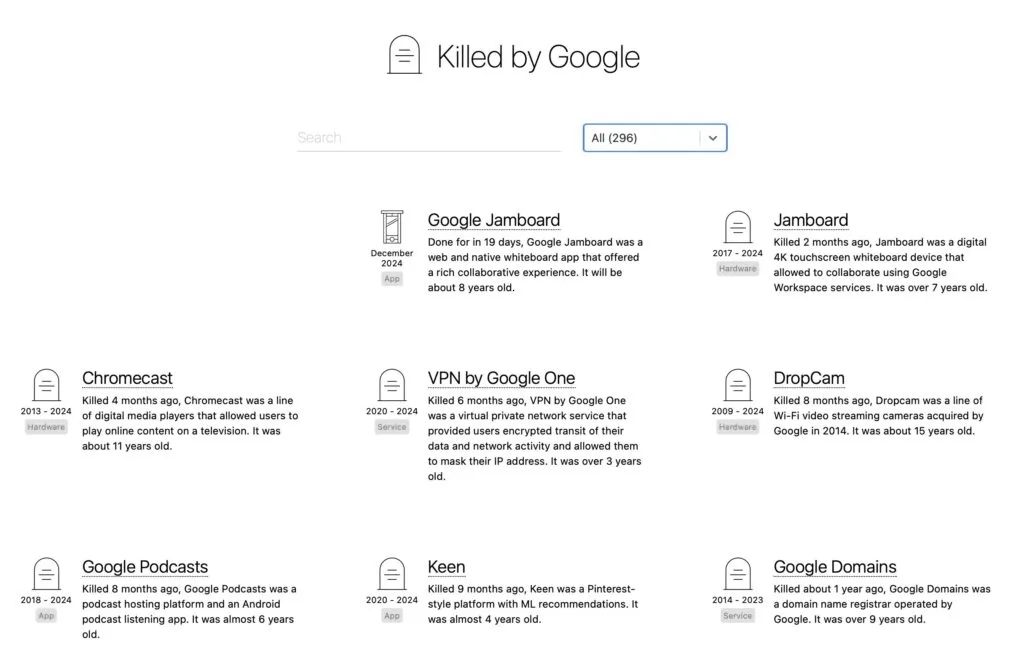The width and height of the screenshot is (1024, 670).
Task: Click the Killed by Google heading text
Action: pyautogui.click(x=538, y=57)
